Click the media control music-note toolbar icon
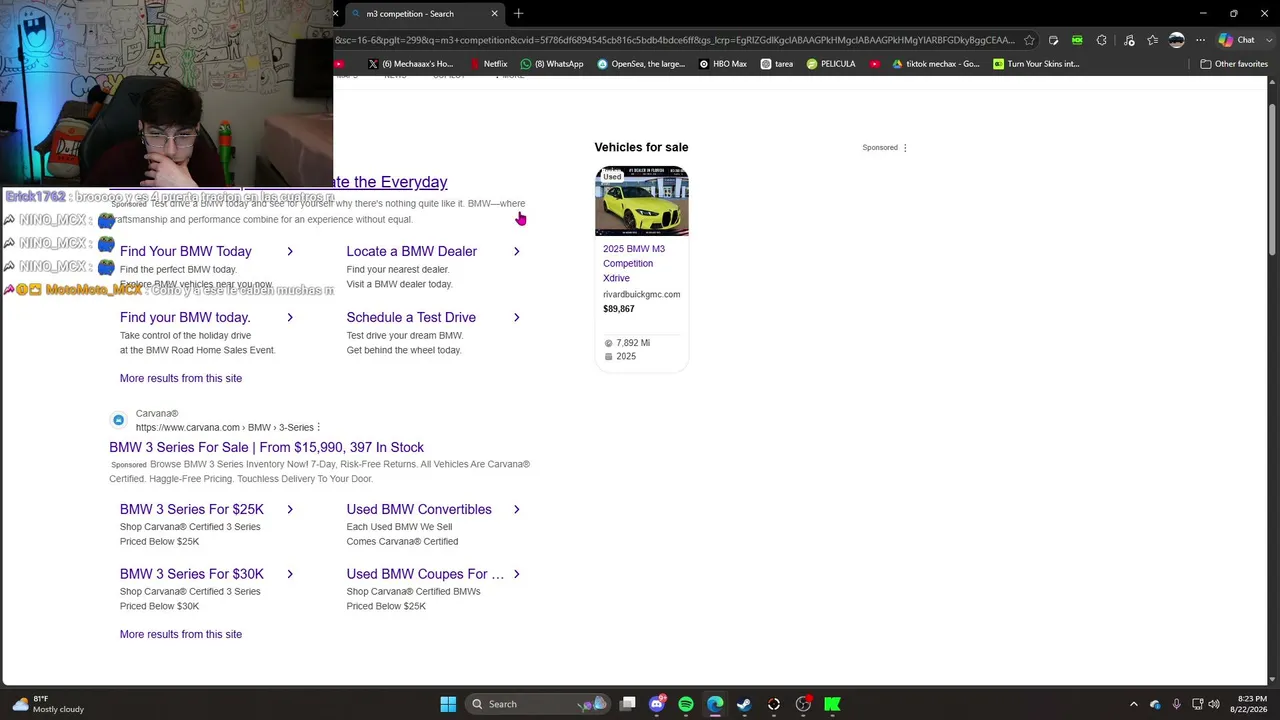Screen dimensions: 1280x720 click(1129, 40)
